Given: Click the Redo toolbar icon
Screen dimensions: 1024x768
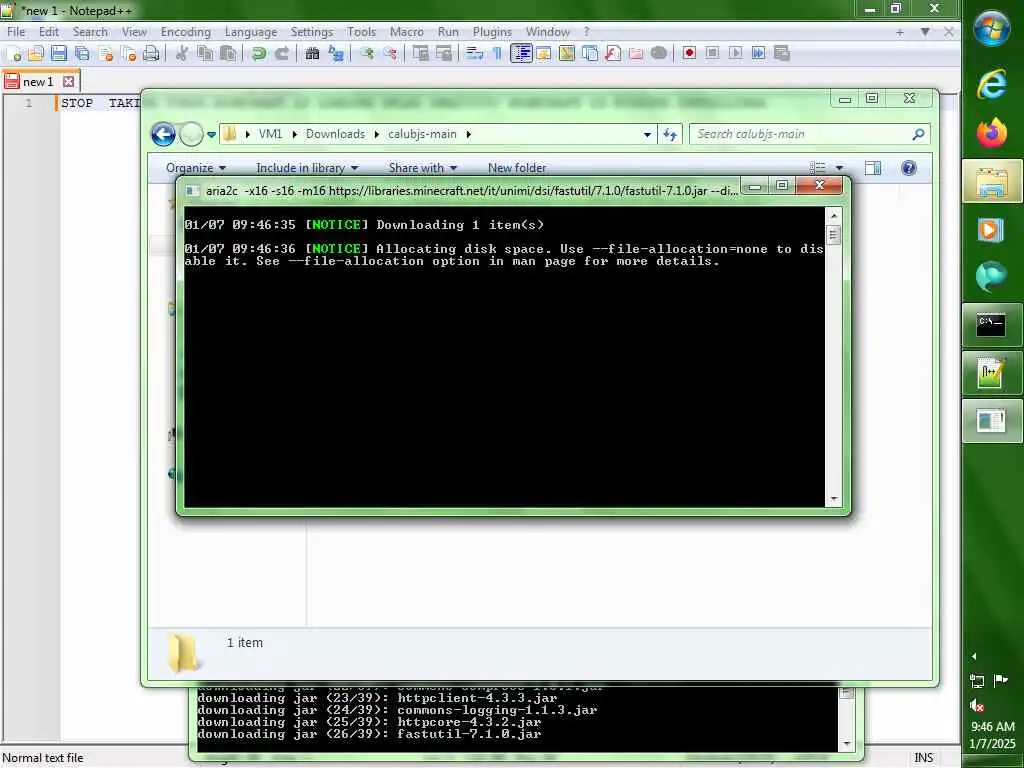Looking at the screenshot, I should click(281, 54).
